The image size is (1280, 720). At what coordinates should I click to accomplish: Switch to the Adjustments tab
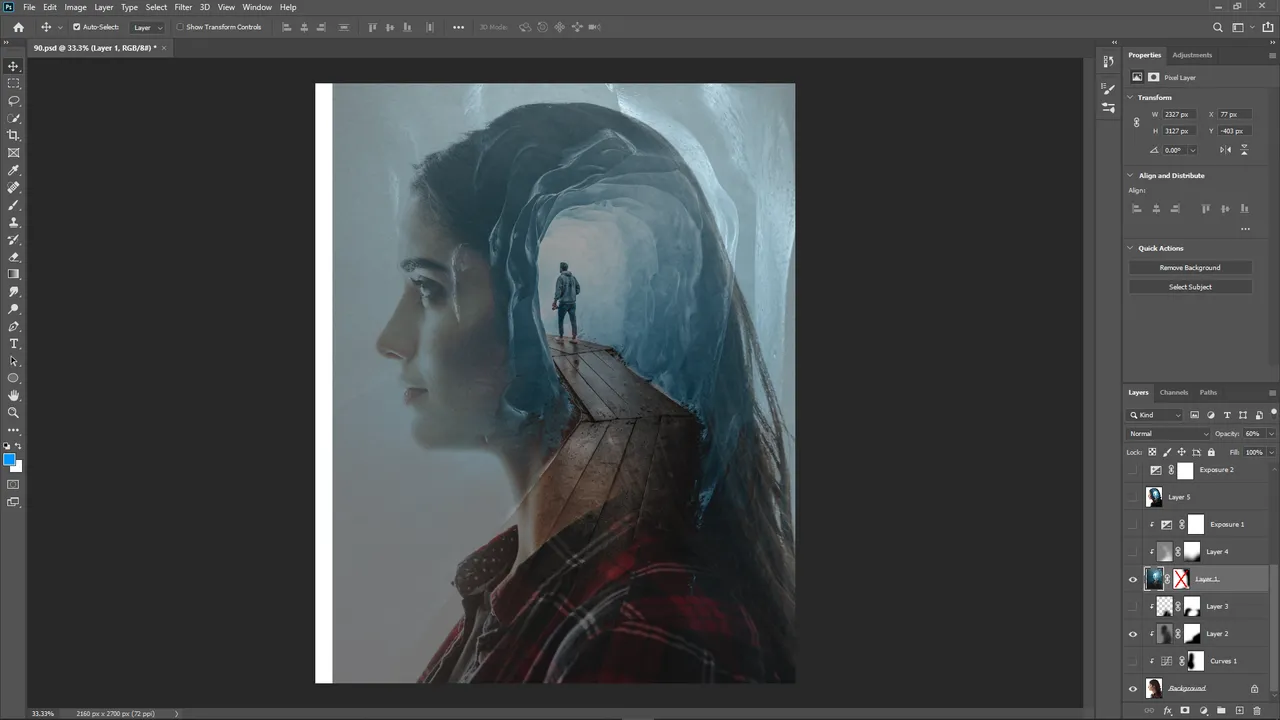click(1192, 55)
